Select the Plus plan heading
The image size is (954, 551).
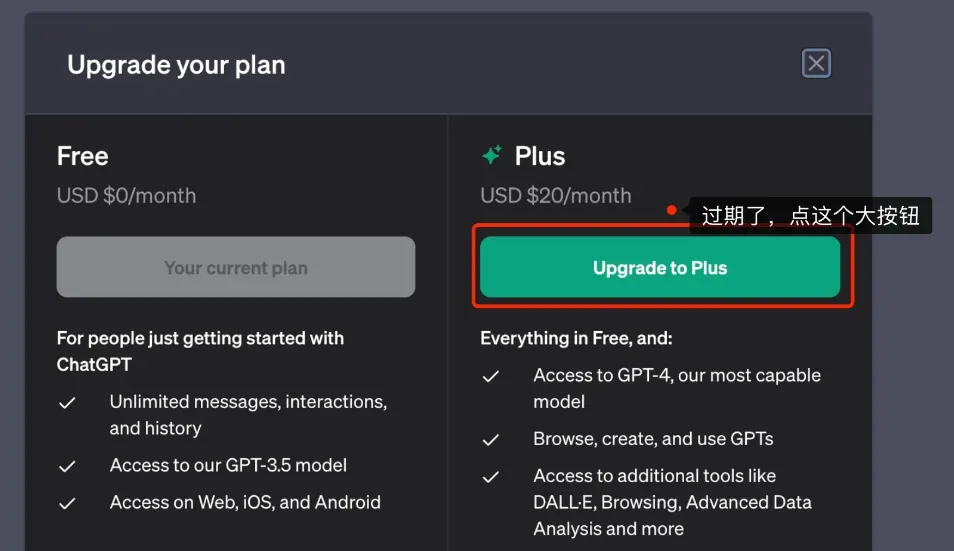[540, 156]
